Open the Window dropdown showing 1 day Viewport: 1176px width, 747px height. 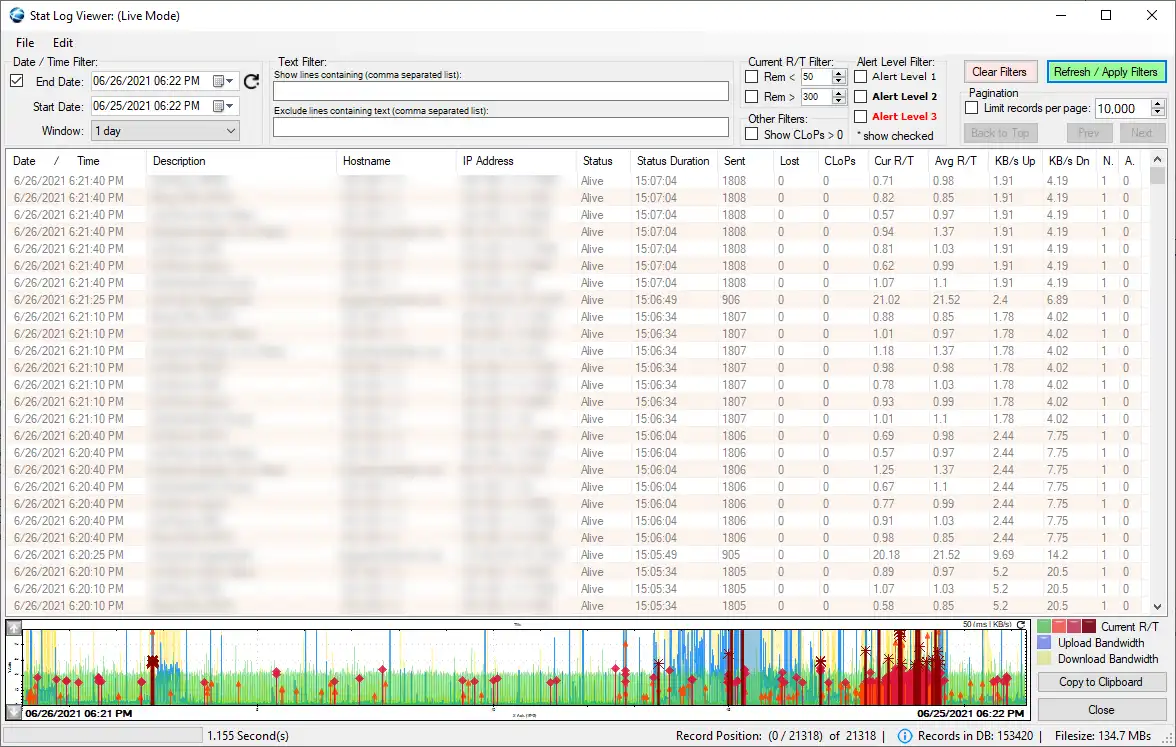pos(165,130)
